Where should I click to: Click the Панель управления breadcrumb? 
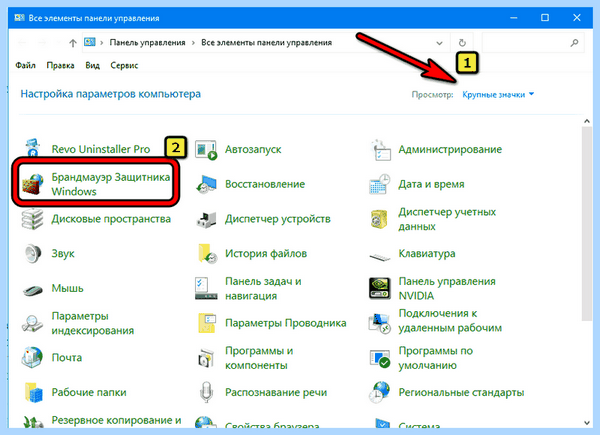coord(147,42)
